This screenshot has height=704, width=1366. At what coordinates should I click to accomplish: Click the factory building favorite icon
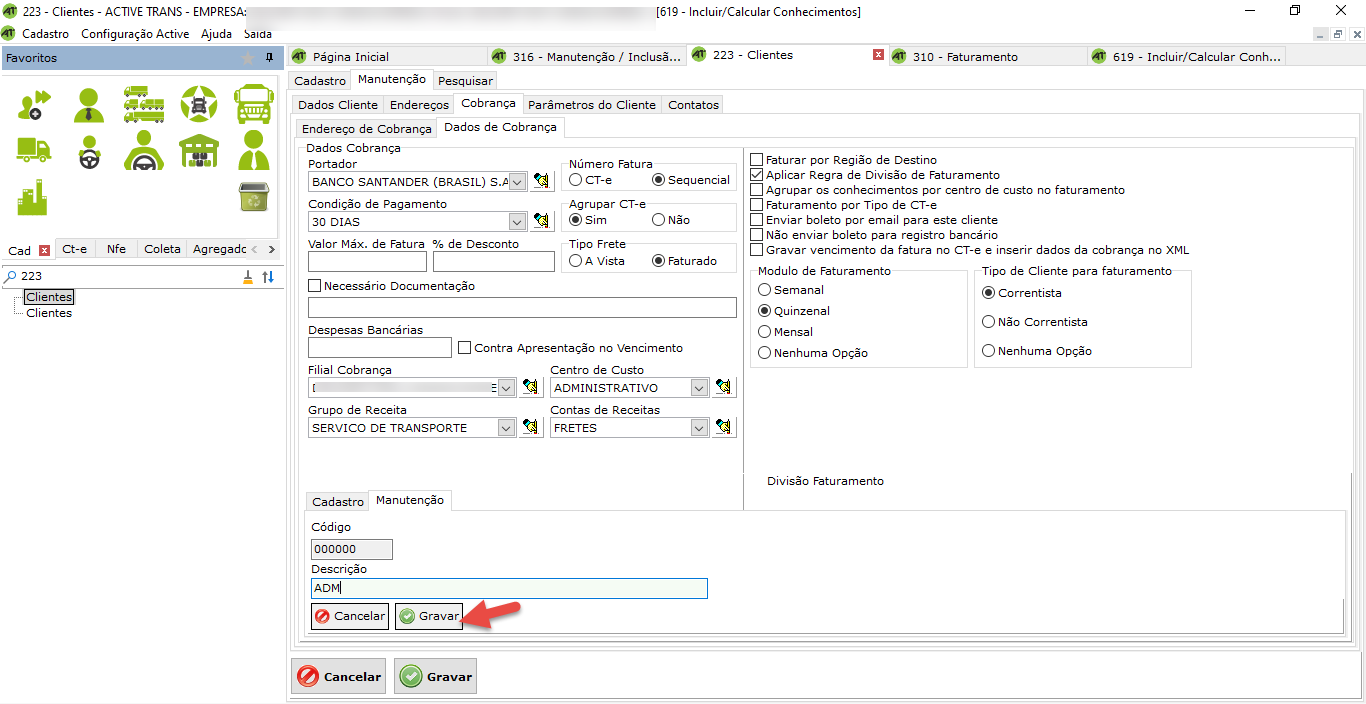[x=33, y=197]
